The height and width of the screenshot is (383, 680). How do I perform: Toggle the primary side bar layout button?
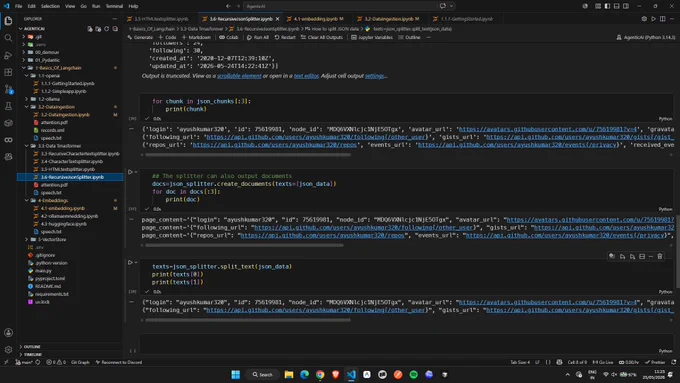[x=607, y=6]
